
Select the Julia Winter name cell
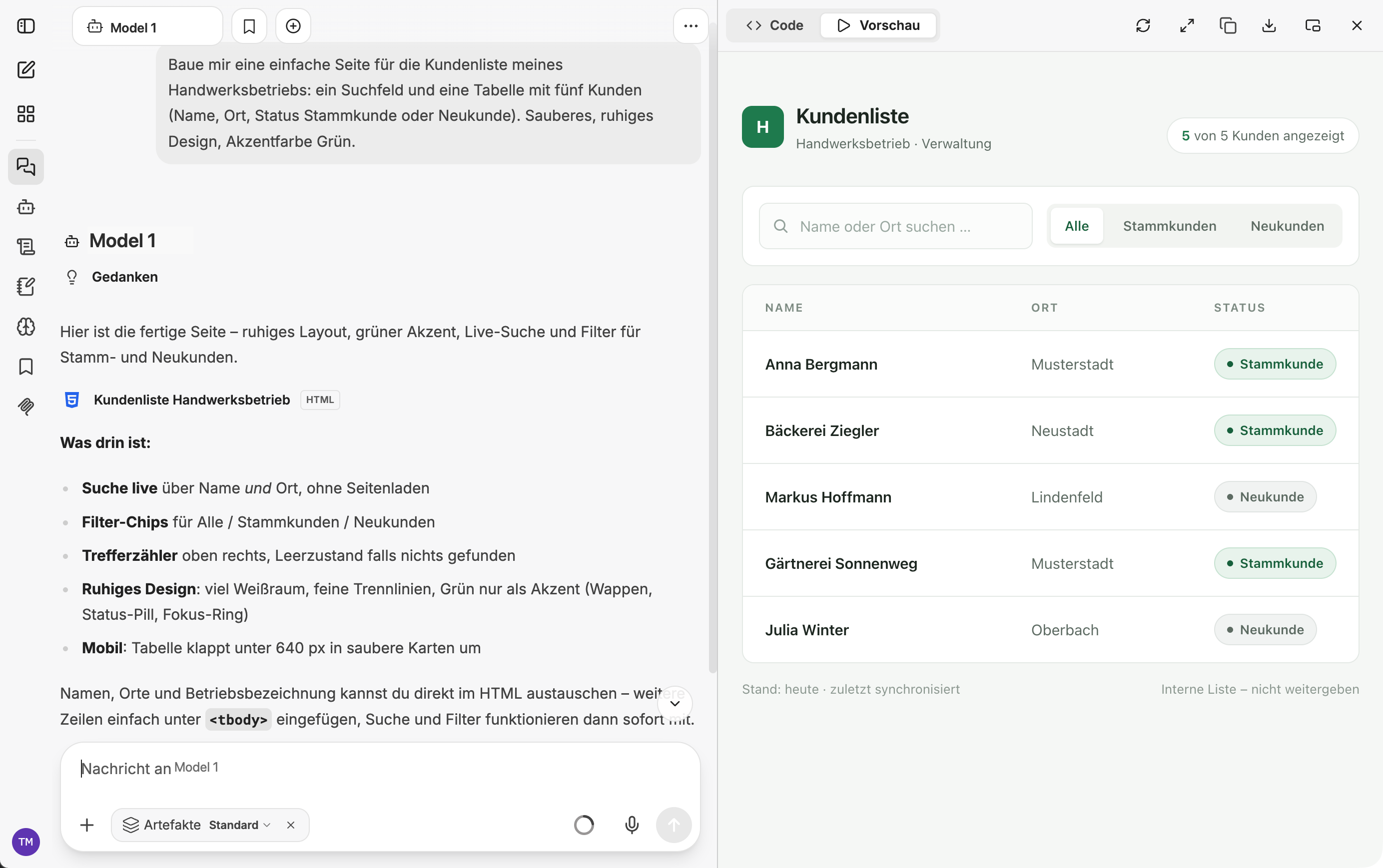(806, 630)
